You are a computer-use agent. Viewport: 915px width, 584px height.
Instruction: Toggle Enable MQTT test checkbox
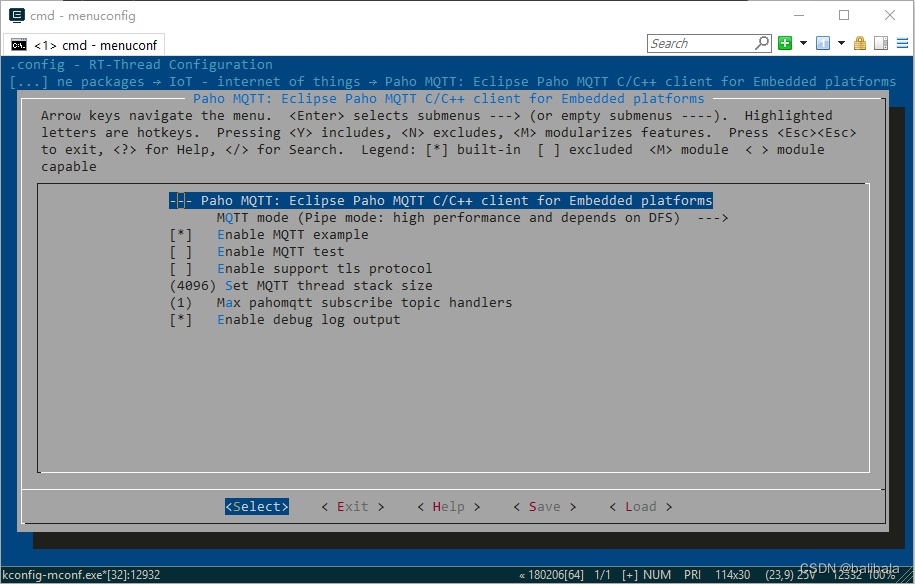(180, 251)
